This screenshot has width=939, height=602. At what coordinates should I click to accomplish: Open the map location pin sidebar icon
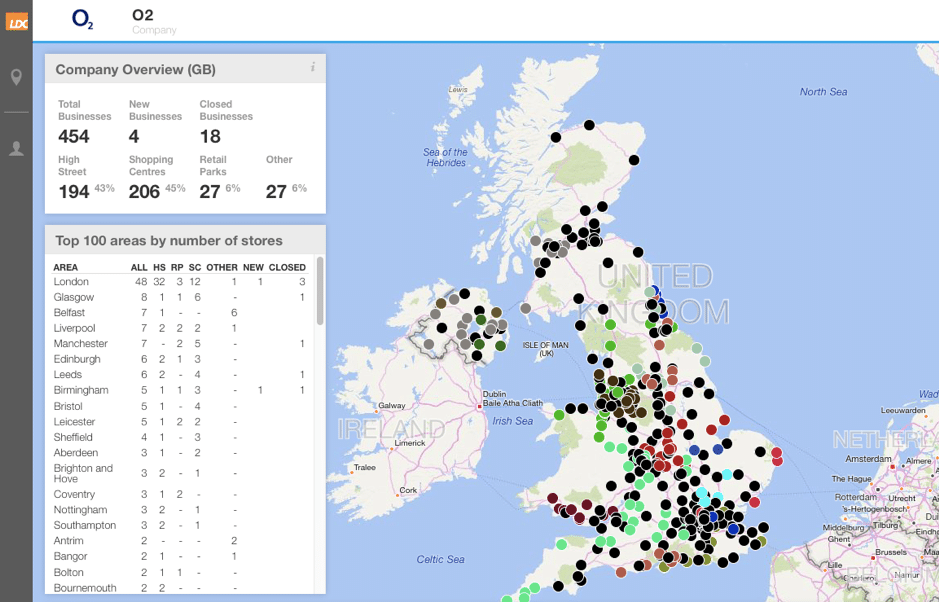coord(16,77)
